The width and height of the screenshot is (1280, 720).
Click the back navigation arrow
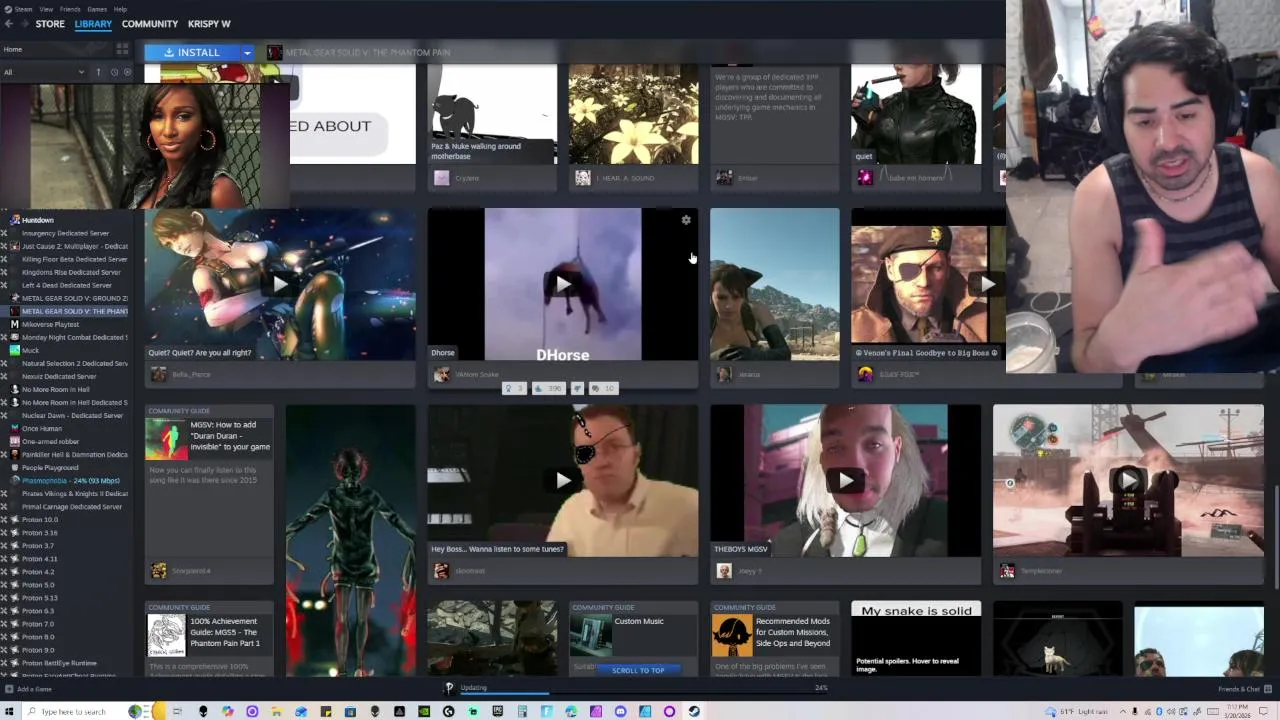(x=8, y=24)
